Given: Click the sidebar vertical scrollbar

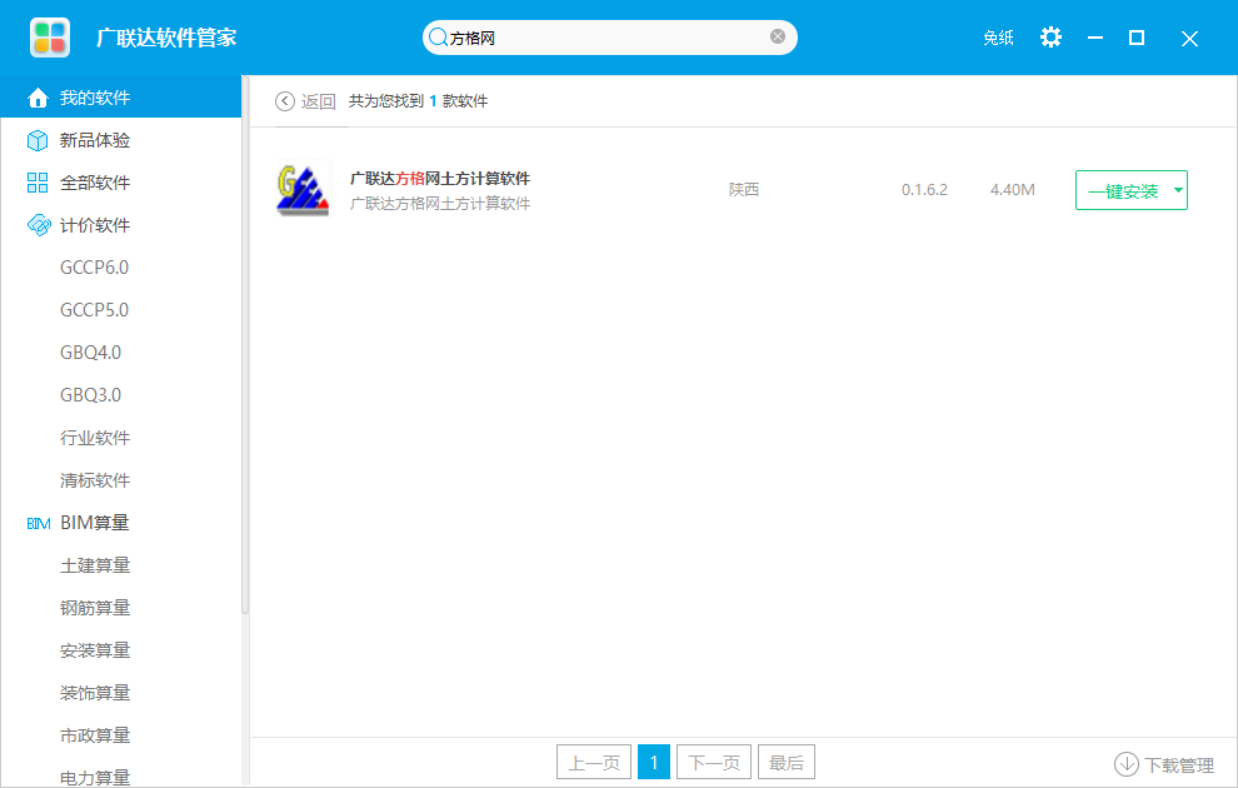Looking at the screenshot, I should click(x=245, y=344).
